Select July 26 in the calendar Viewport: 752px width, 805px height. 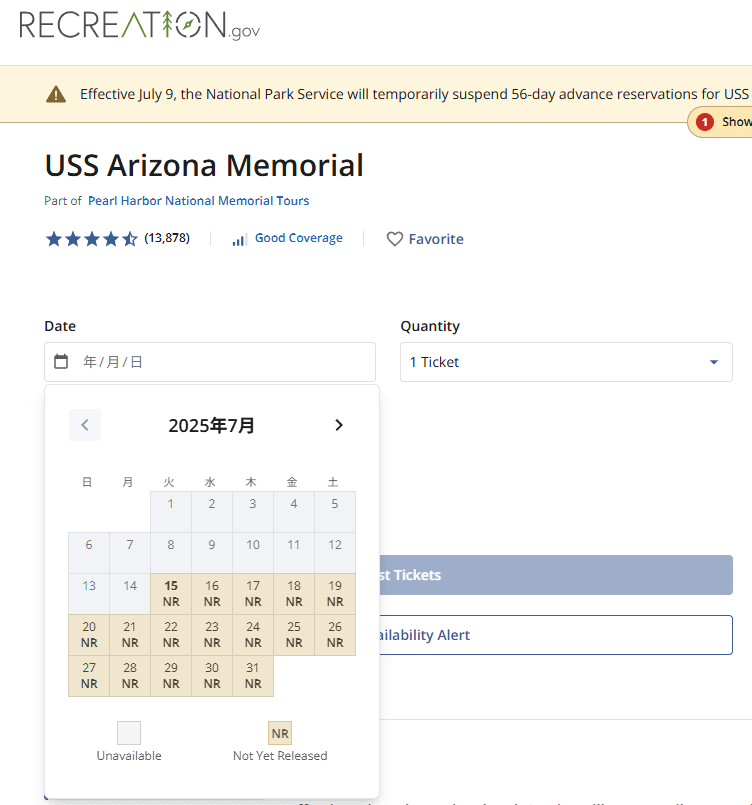tap(335, 635)
